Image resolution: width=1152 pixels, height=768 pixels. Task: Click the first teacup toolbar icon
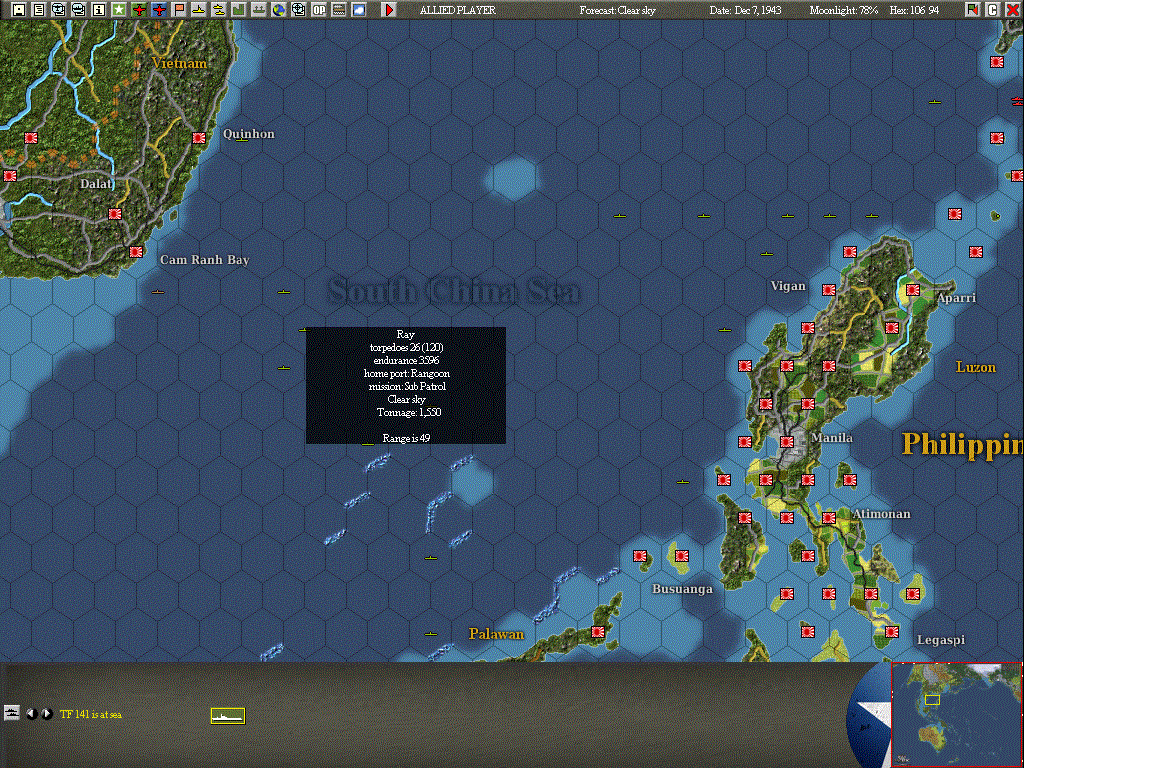click(x=59, y=10)
